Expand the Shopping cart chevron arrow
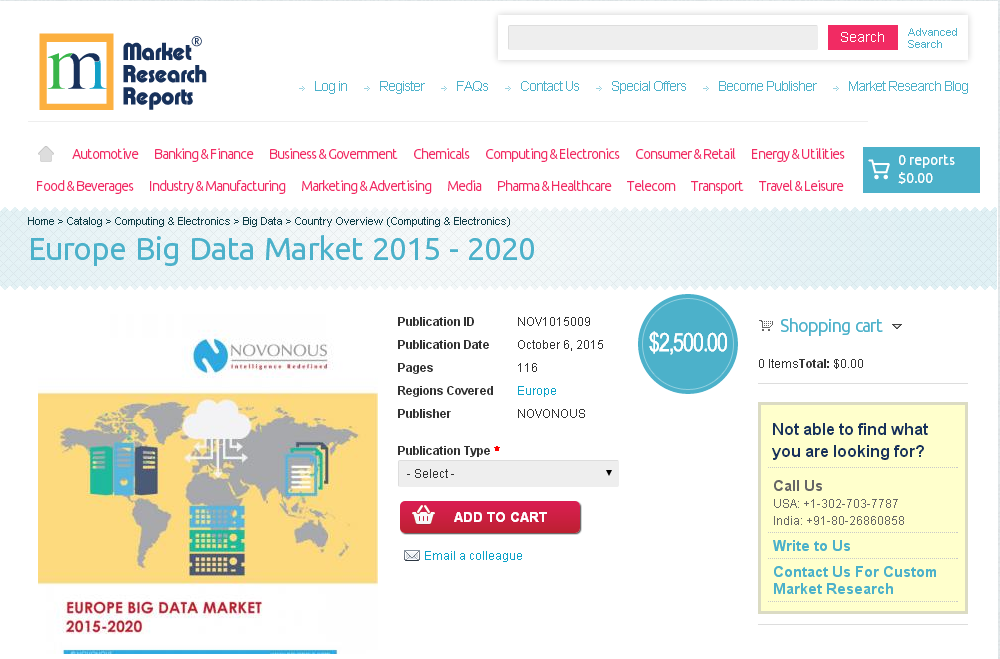Screen dimensions: 1000x659 tap(898, 326)
